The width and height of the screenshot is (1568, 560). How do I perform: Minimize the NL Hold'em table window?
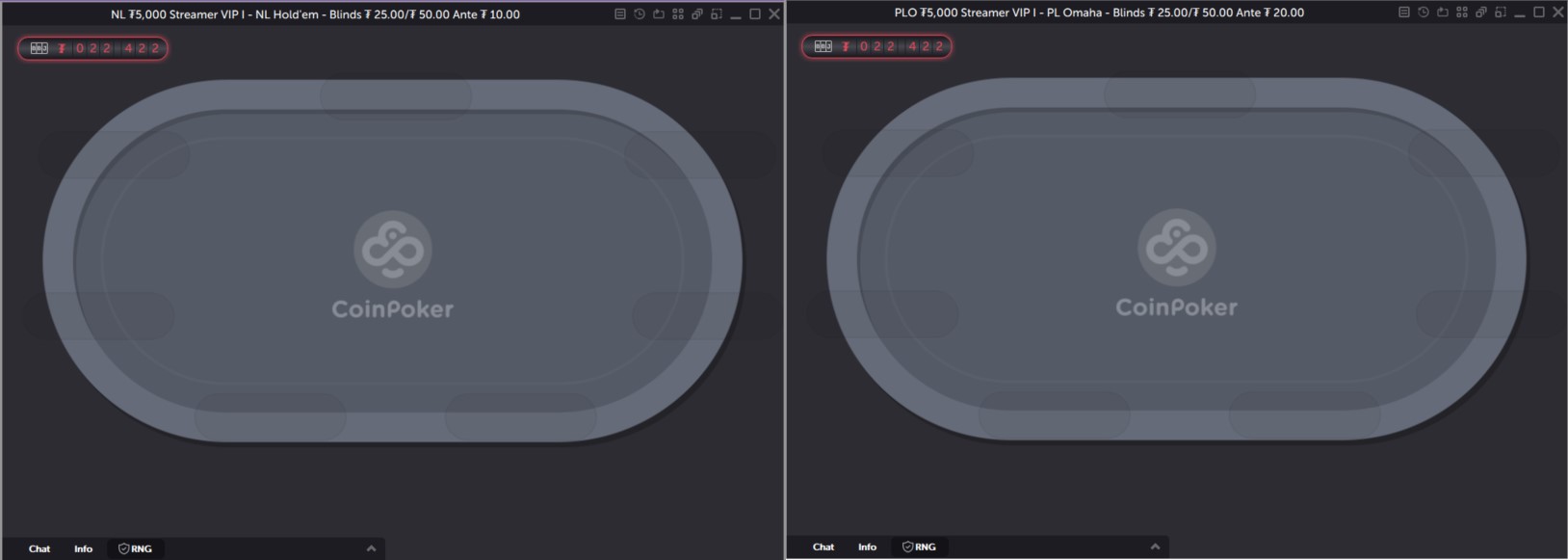pos(736,15)
